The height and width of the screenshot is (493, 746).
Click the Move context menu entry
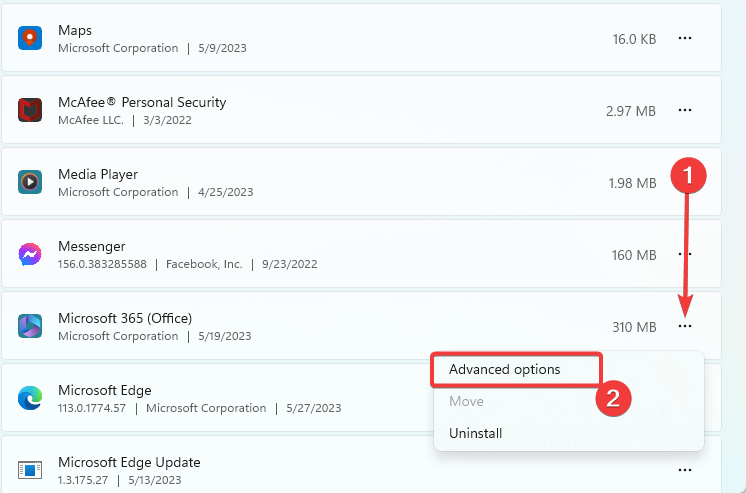(x=466, y=401)
